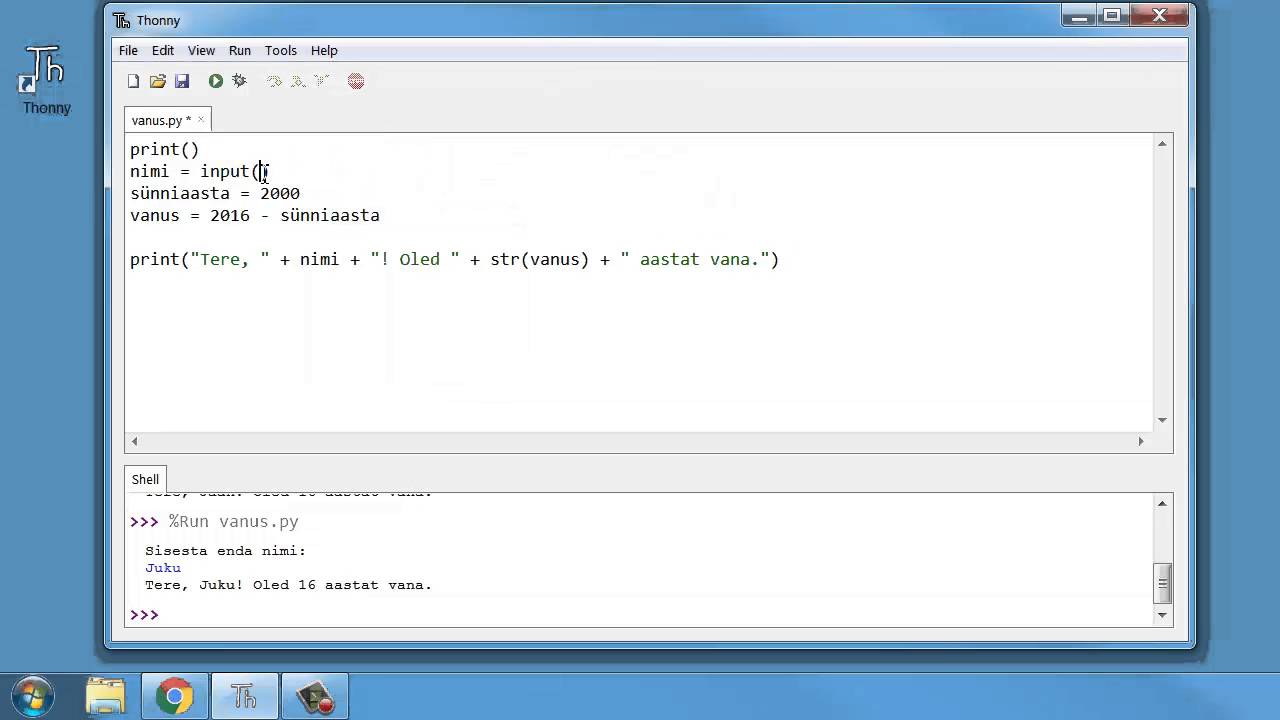The image size is (1280, 720).
Task: Open Thonny desktop shortcut icon
Action: [46, 80]
